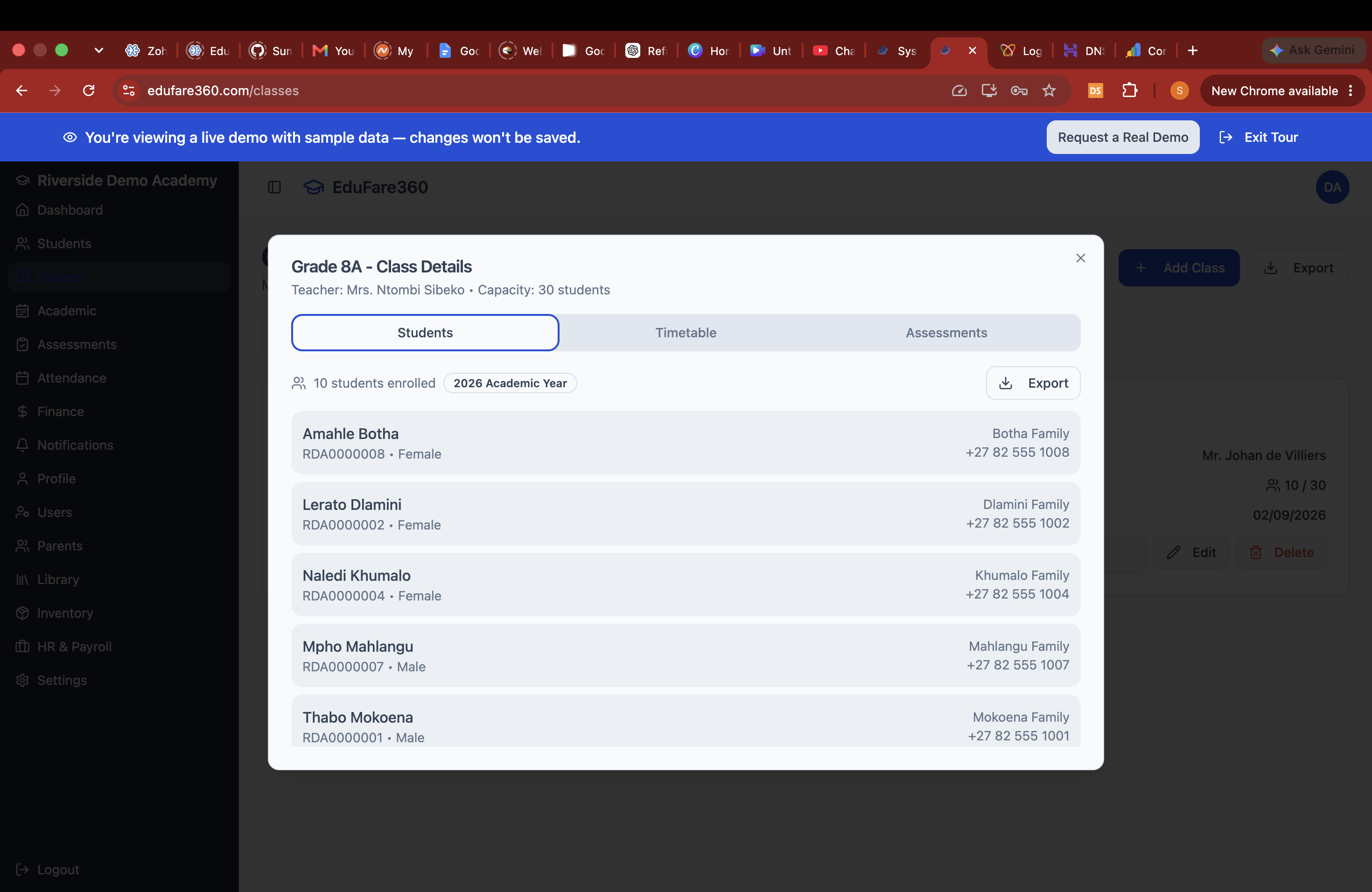1372x892 pixels.
Task: Open the Chrome three-dot menu
Action: (x=1351, y=91)
